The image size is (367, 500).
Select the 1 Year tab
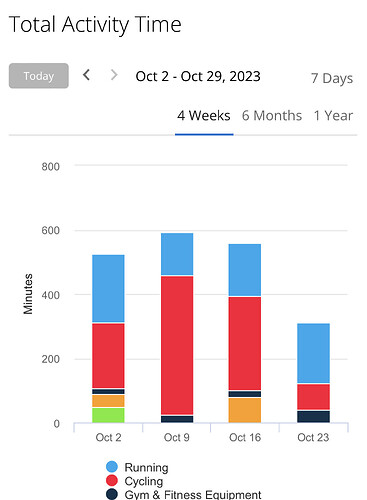click(333, 116)
